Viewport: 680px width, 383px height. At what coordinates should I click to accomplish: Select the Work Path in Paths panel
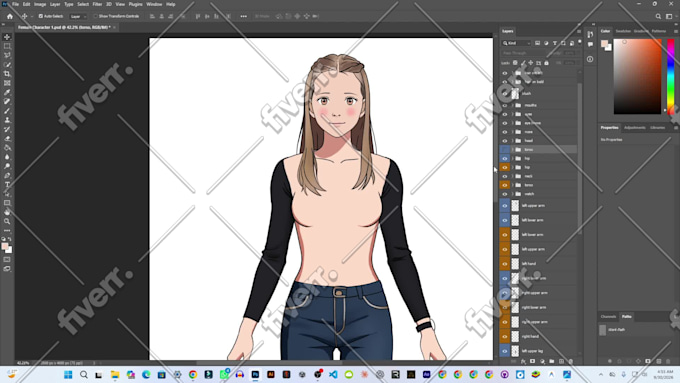(635, 330)
